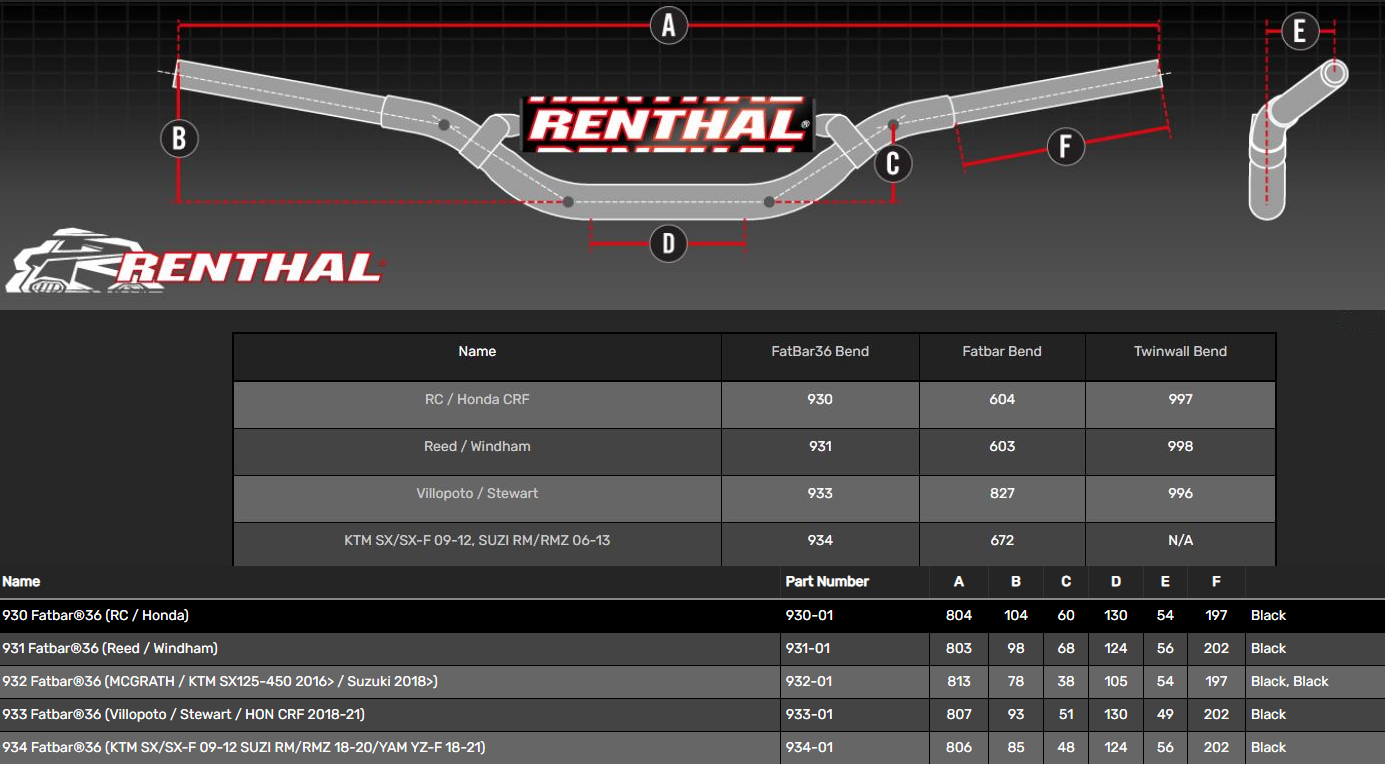Click the A column header in dimensions table
Viewport: 1385px width, 764px height.
coord(959,581)
